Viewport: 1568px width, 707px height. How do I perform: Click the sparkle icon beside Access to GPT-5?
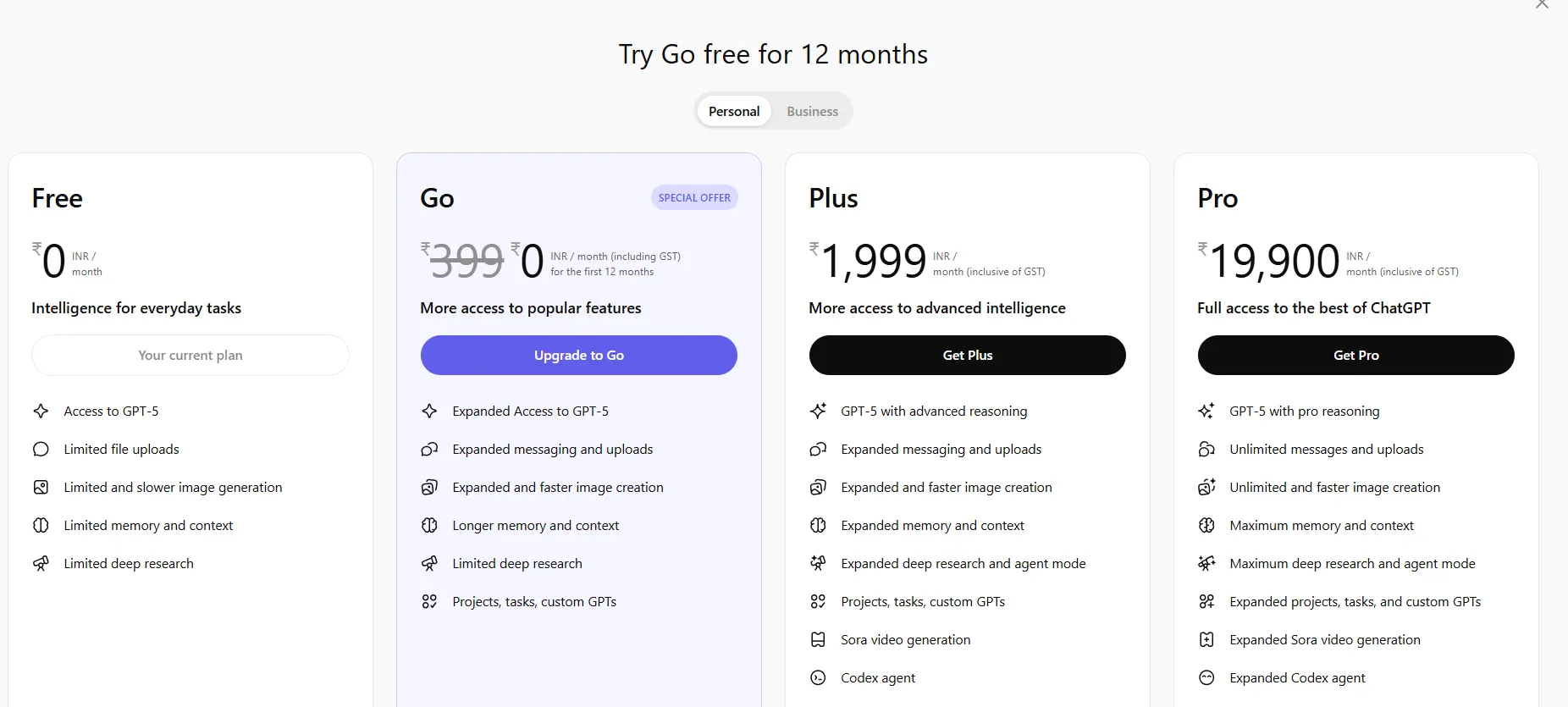(x=41, y=411)
